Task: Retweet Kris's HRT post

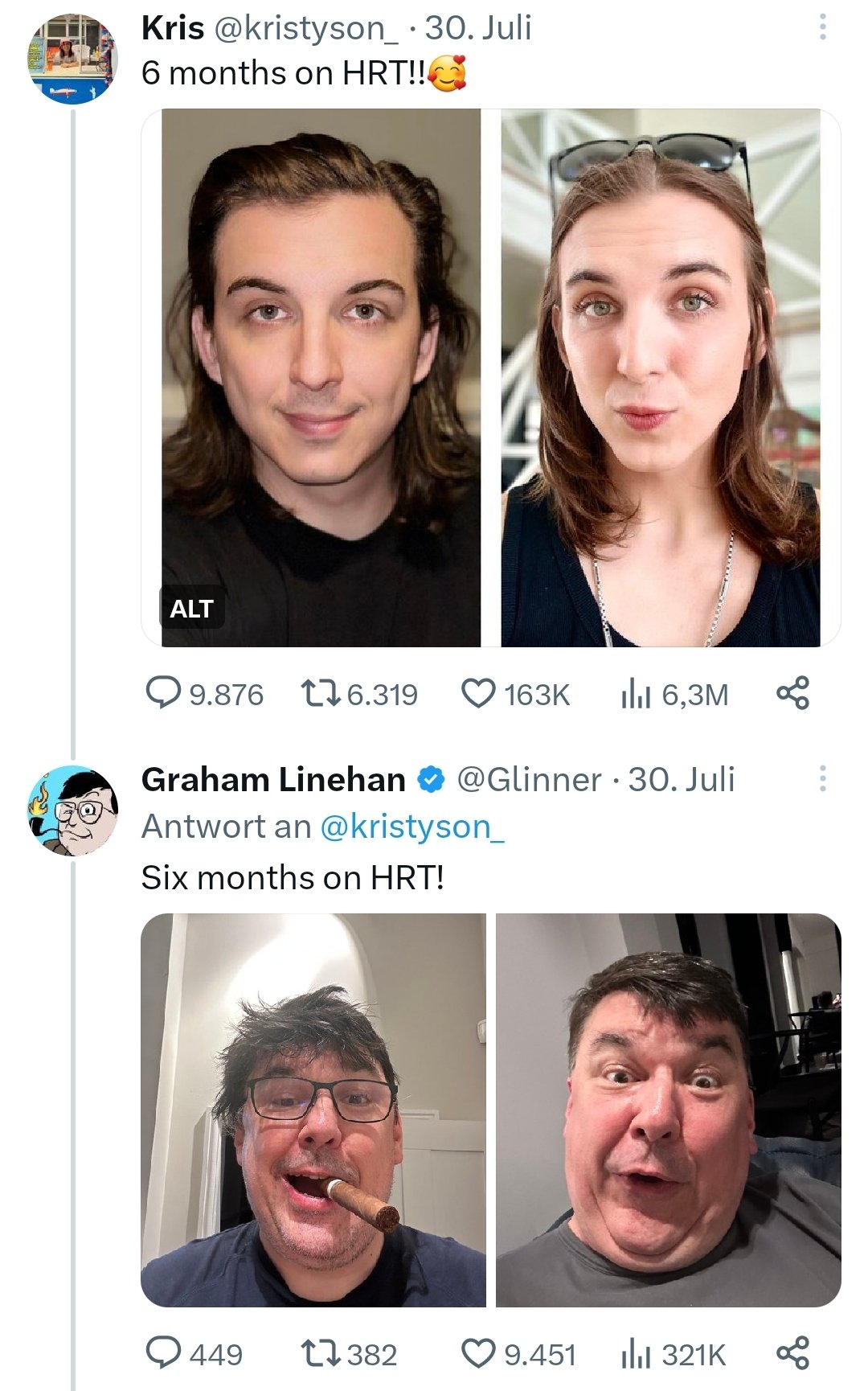Action: coord(358,693)
